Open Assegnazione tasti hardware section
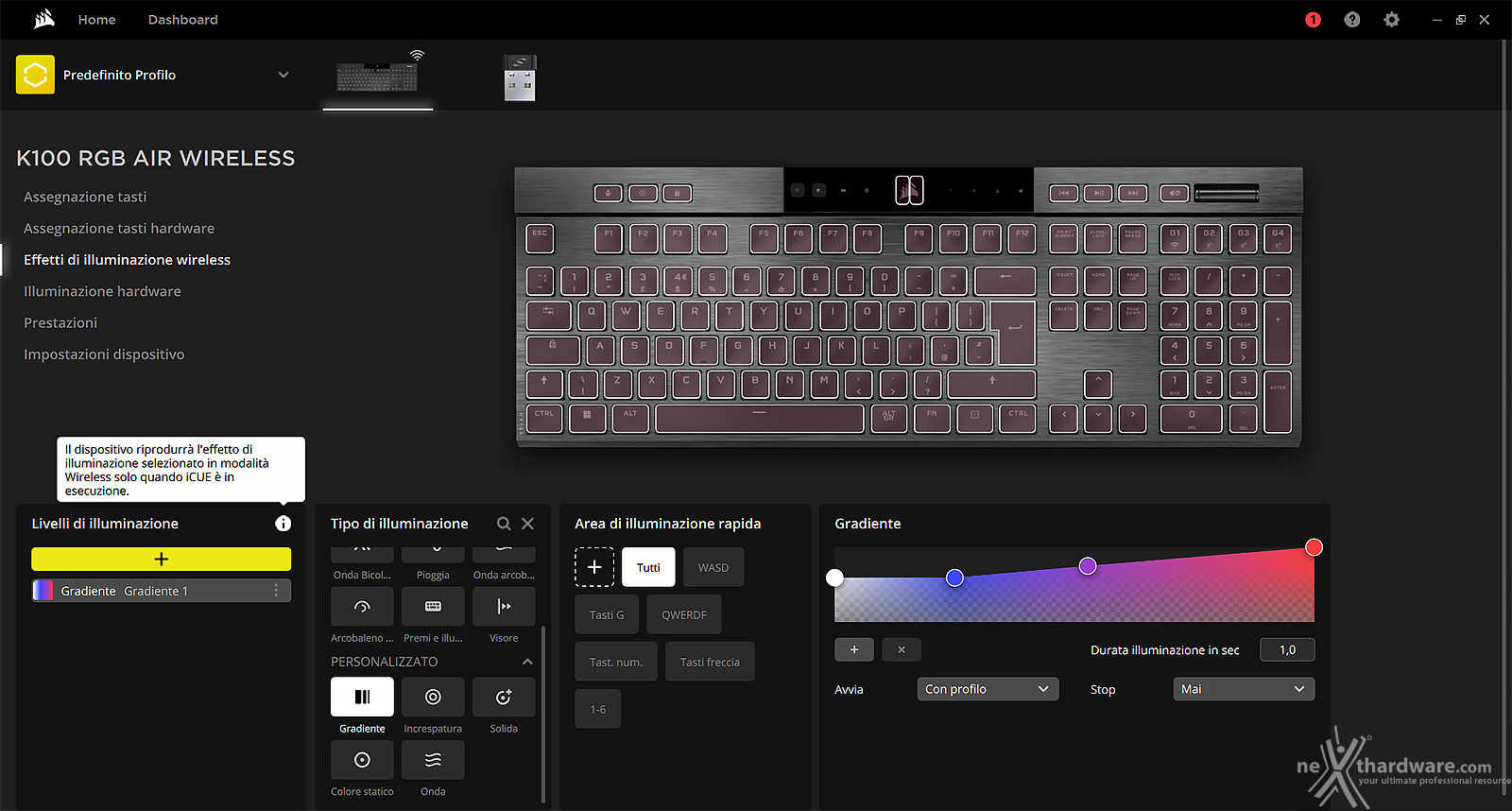 [119, 228]
